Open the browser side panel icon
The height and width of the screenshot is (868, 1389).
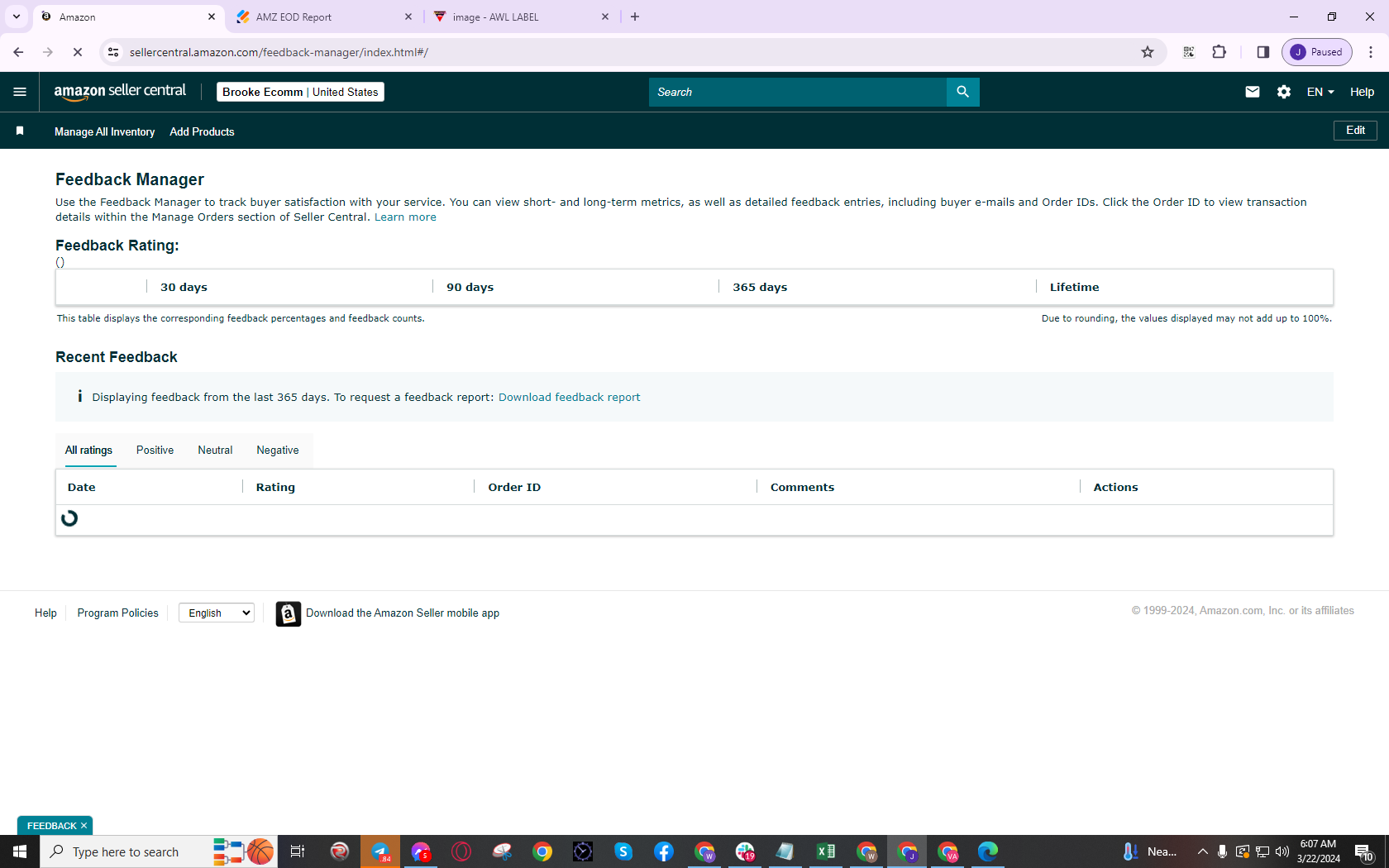click(1263, 52)
